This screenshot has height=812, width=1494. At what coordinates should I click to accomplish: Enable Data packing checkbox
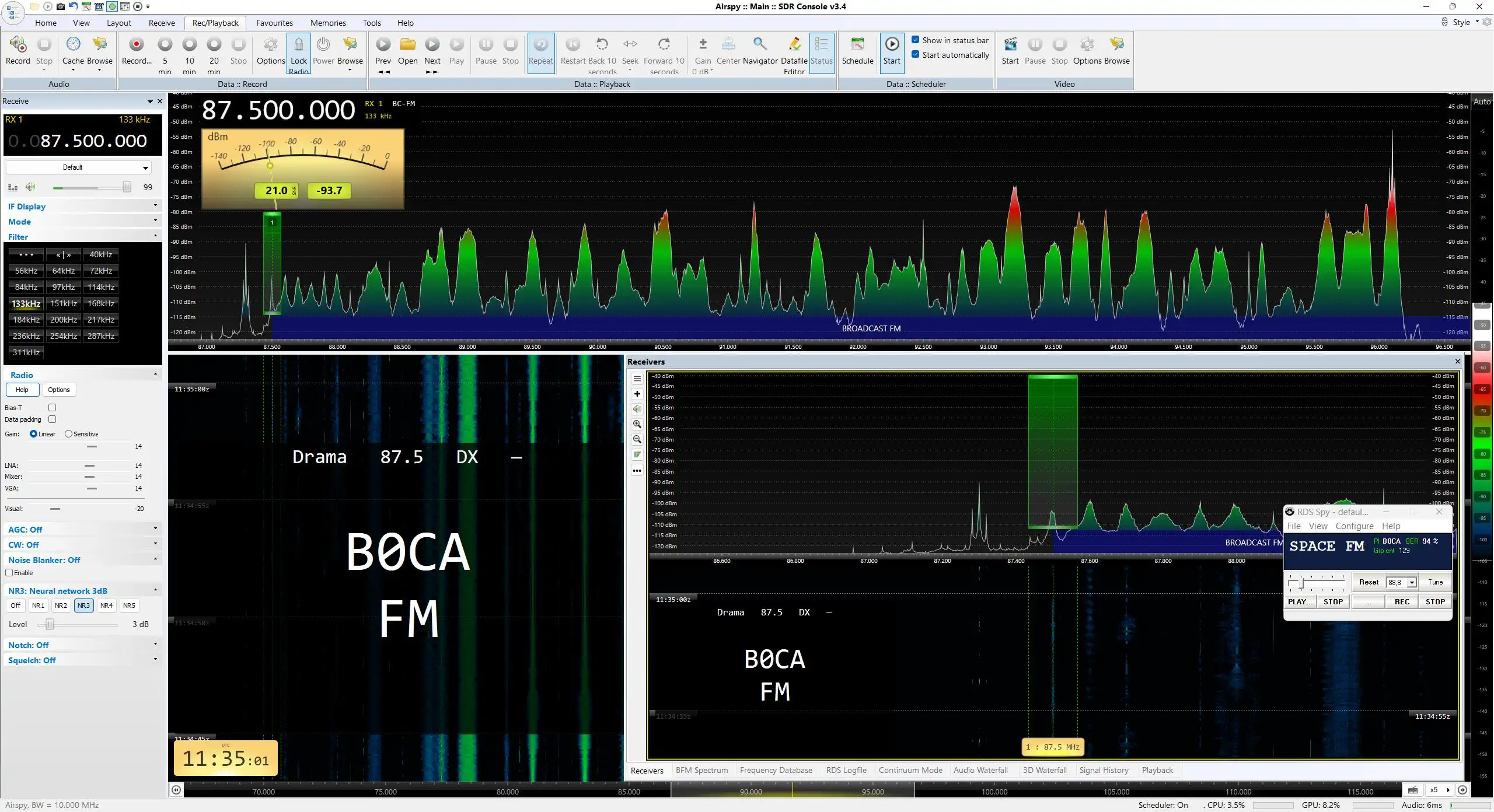52,419
